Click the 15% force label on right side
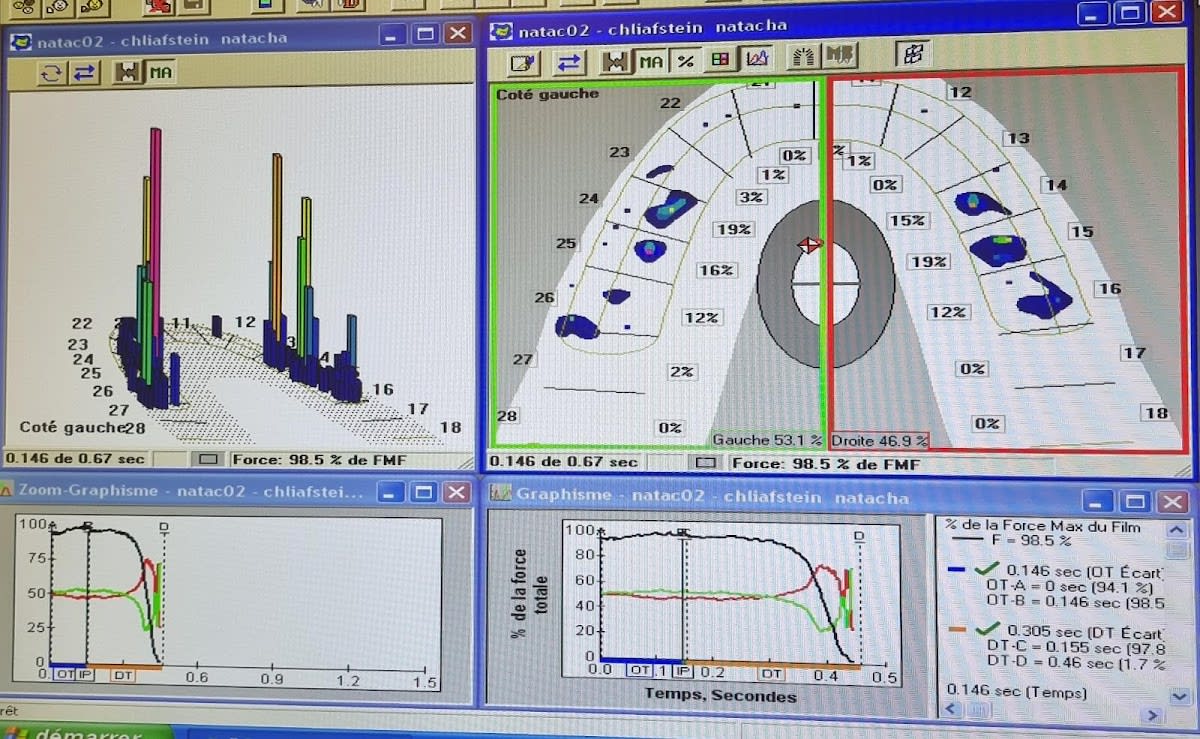1200x739 pixels. tap(907, 220)
